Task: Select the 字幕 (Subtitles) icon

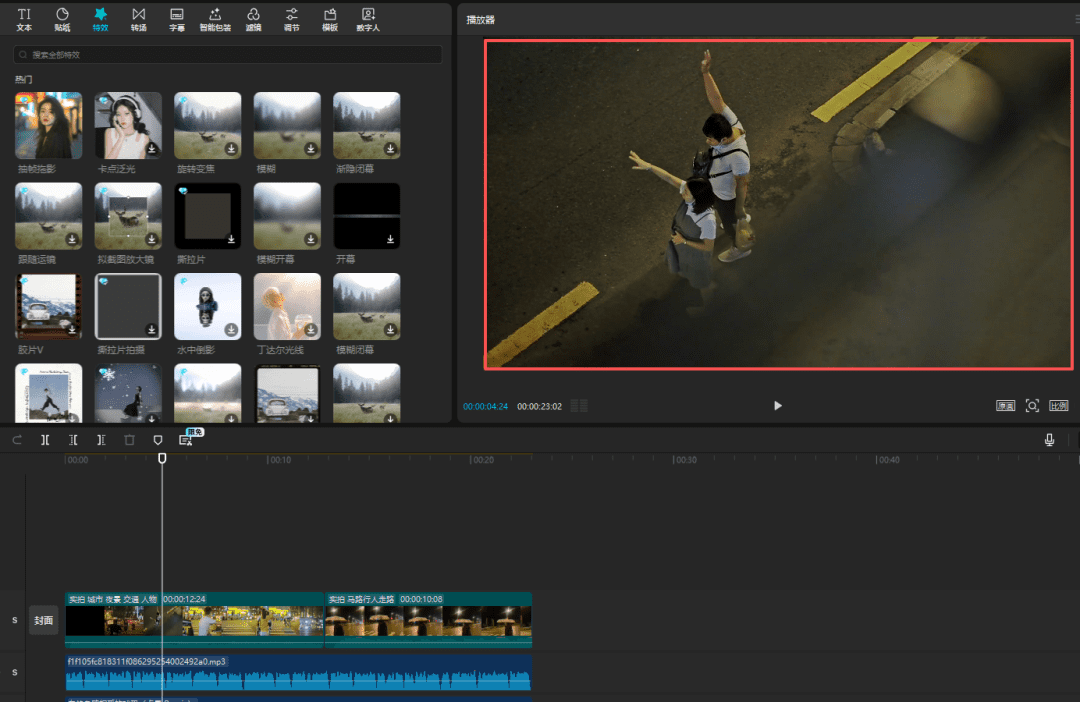Action: [176, 19]
